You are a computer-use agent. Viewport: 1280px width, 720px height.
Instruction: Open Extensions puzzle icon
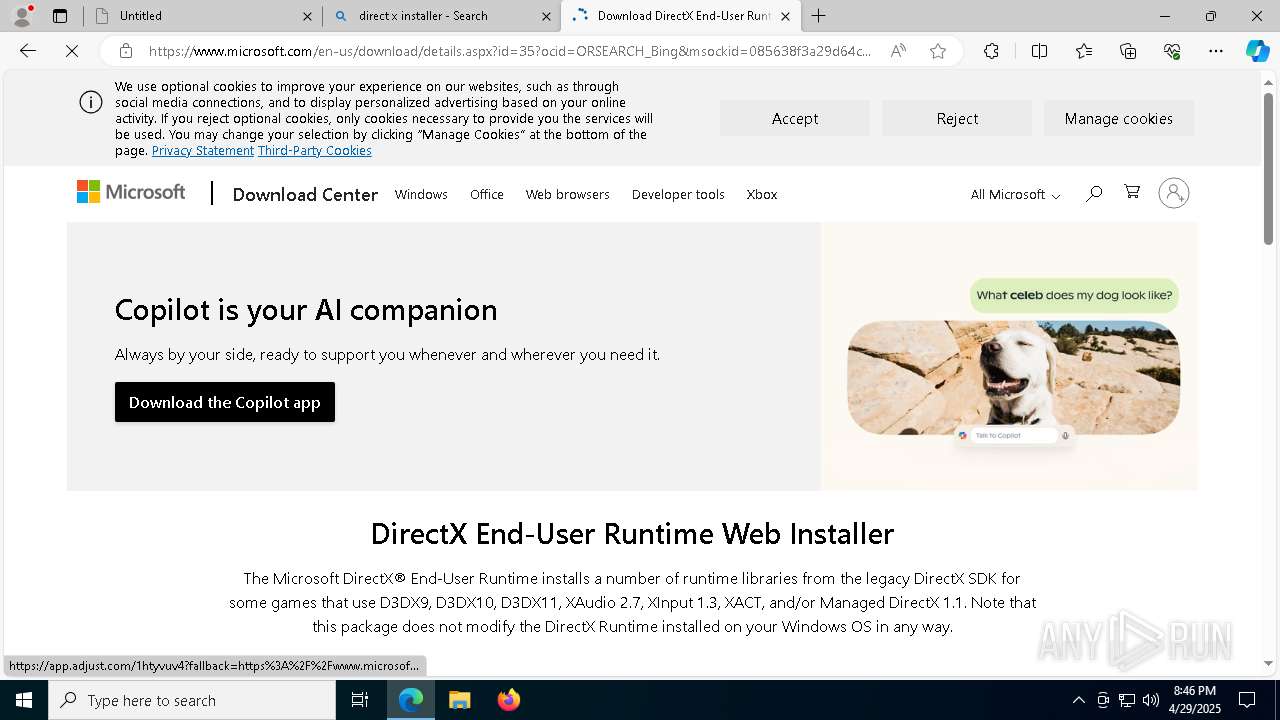click(x=991, y=51)
